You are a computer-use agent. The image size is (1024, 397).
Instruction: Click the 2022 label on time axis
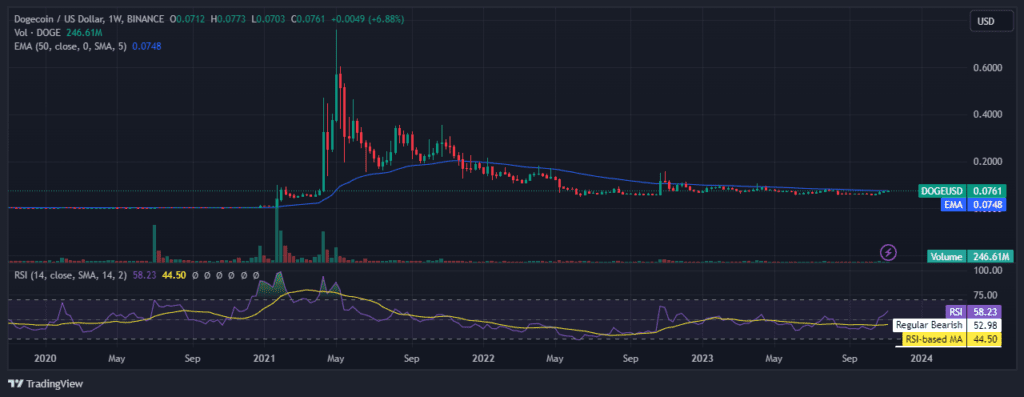(483, 358)
